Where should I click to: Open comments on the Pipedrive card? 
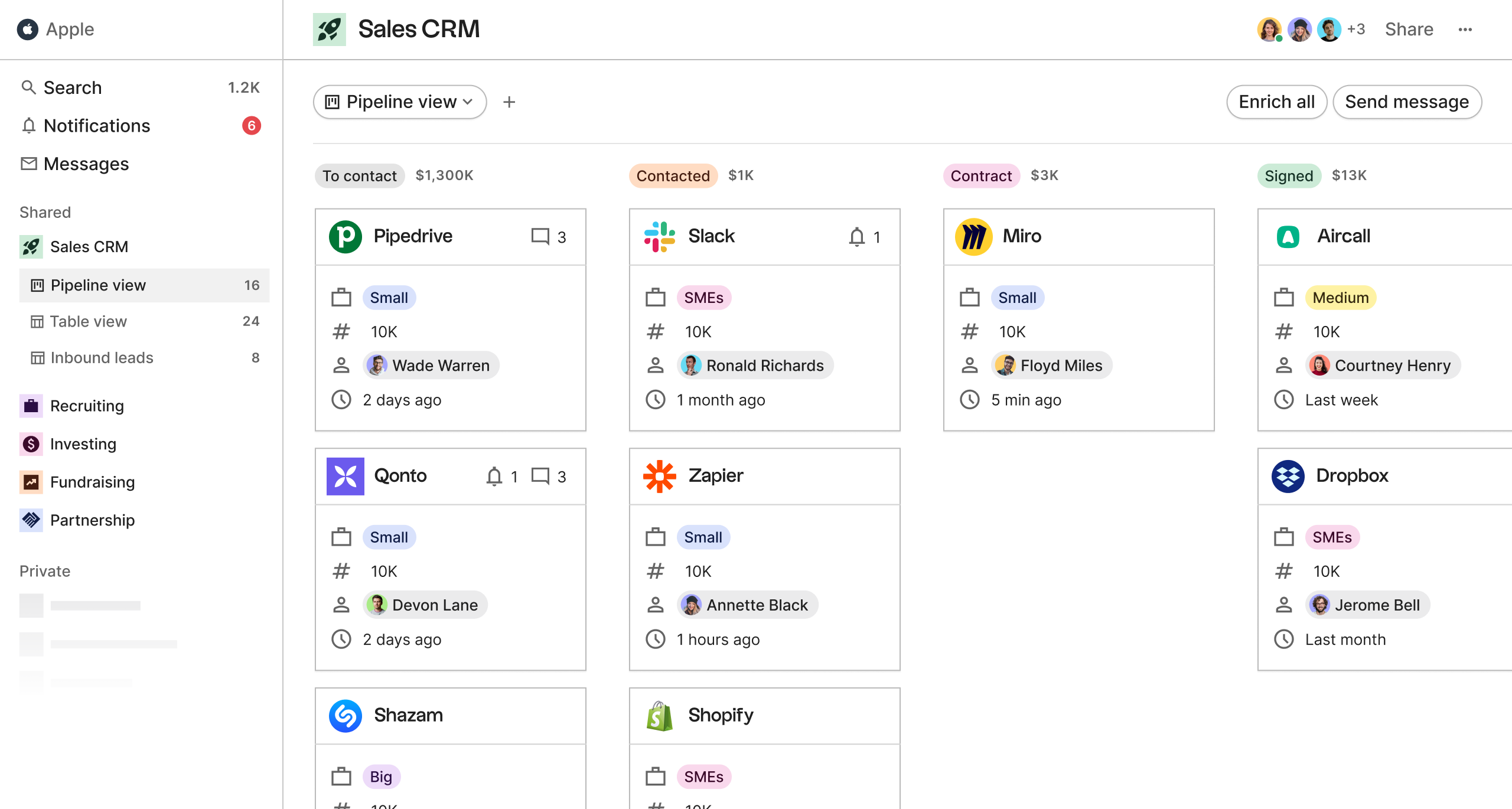(x=541, y=236)
